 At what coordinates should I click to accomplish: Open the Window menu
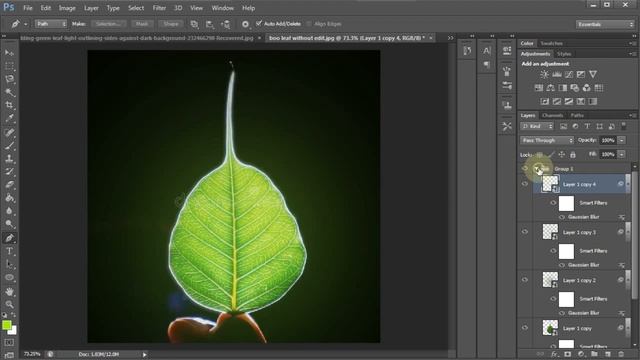point(222,8)
